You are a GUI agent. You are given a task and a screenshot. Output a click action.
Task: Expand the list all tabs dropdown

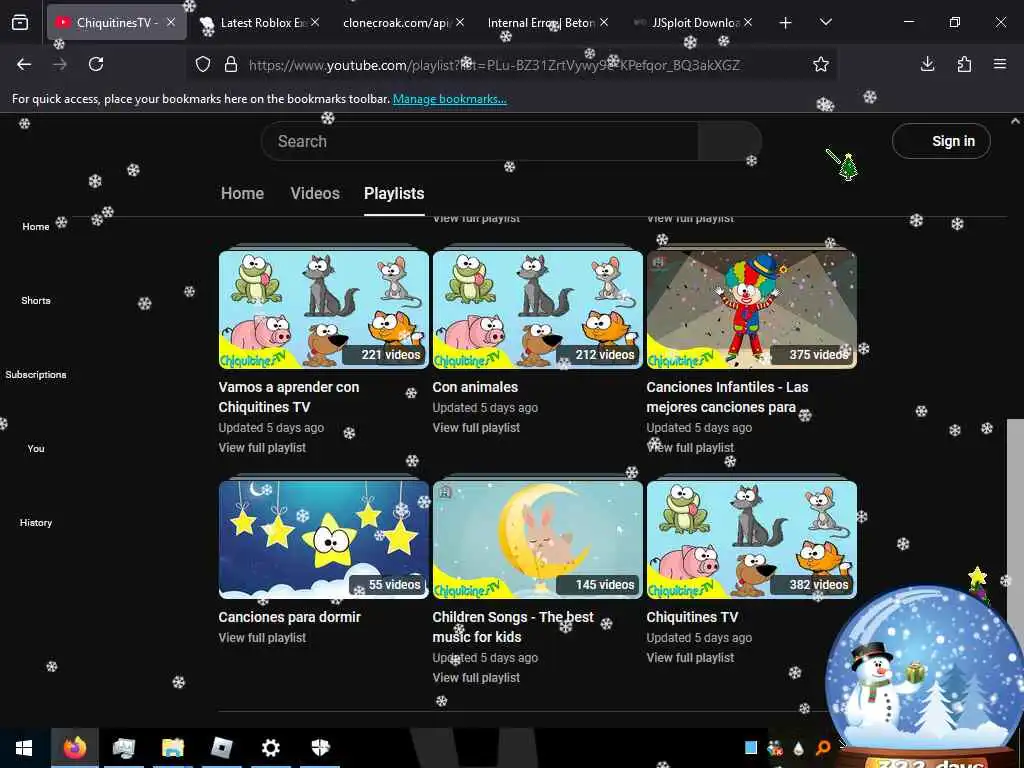pyautogui.click(x=825, y=22)
